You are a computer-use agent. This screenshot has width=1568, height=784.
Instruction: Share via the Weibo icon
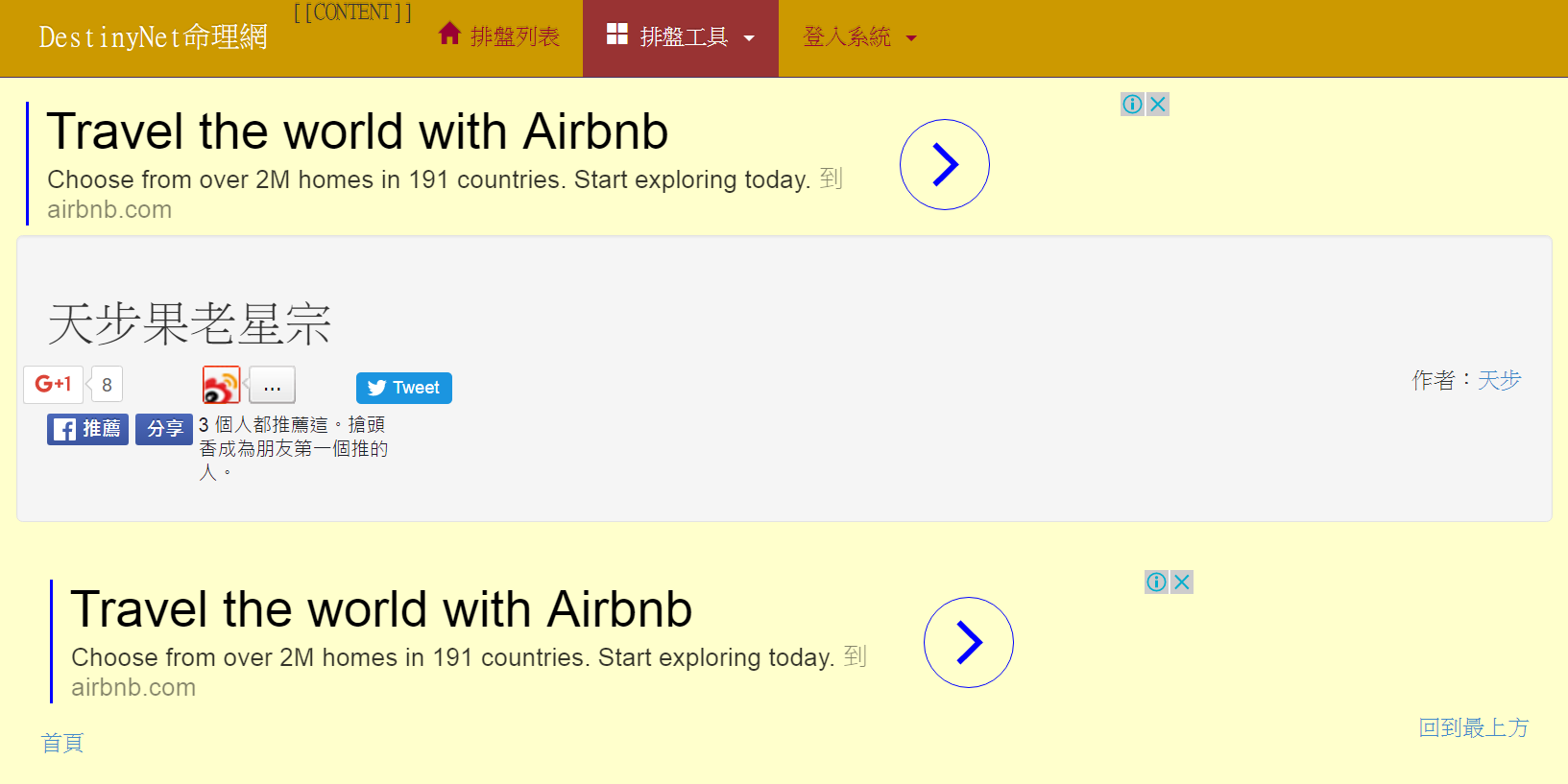(x=221, y=385)
